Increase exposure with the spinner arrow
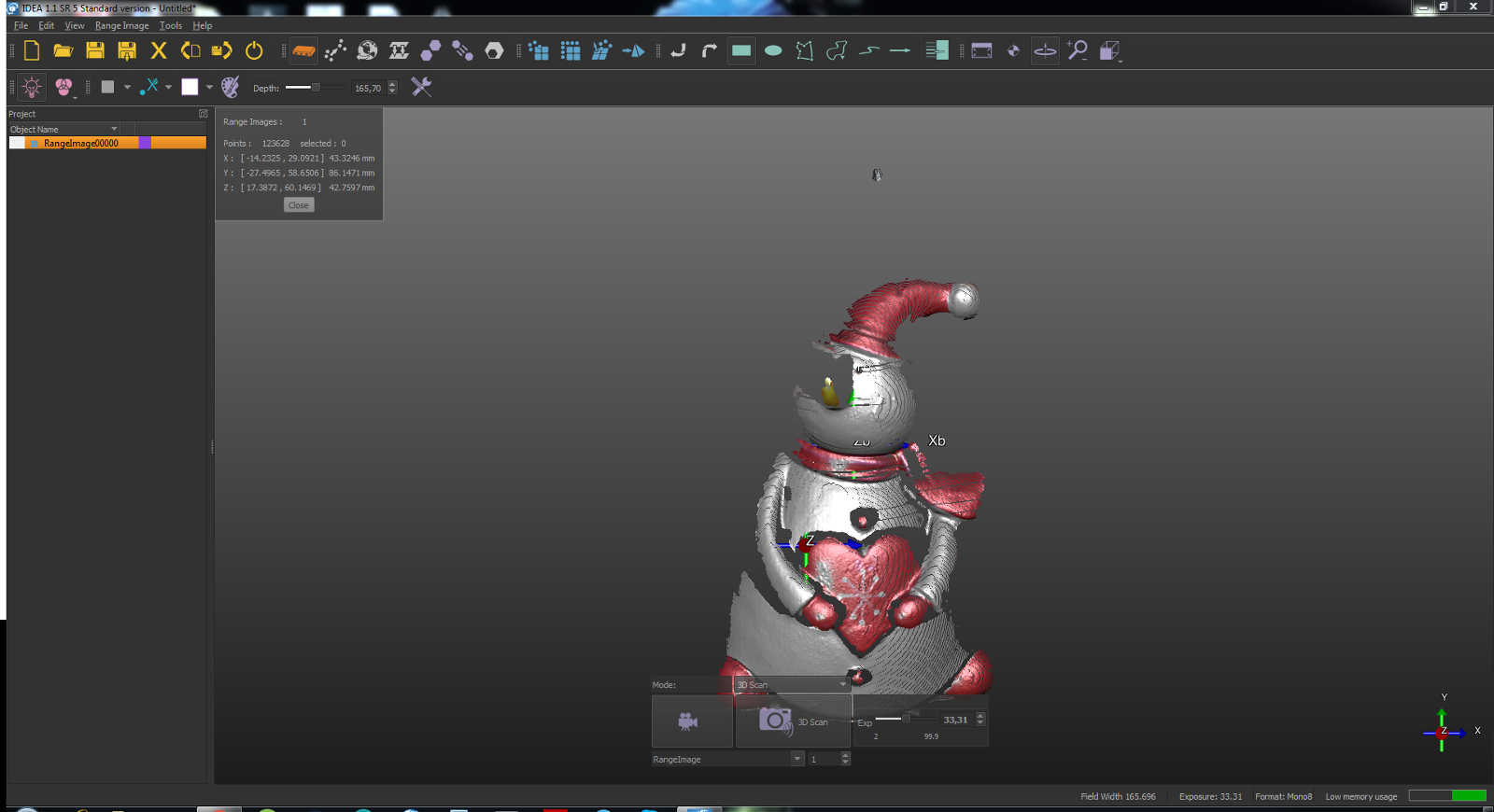1494x812 pixels. coord(980,716)
